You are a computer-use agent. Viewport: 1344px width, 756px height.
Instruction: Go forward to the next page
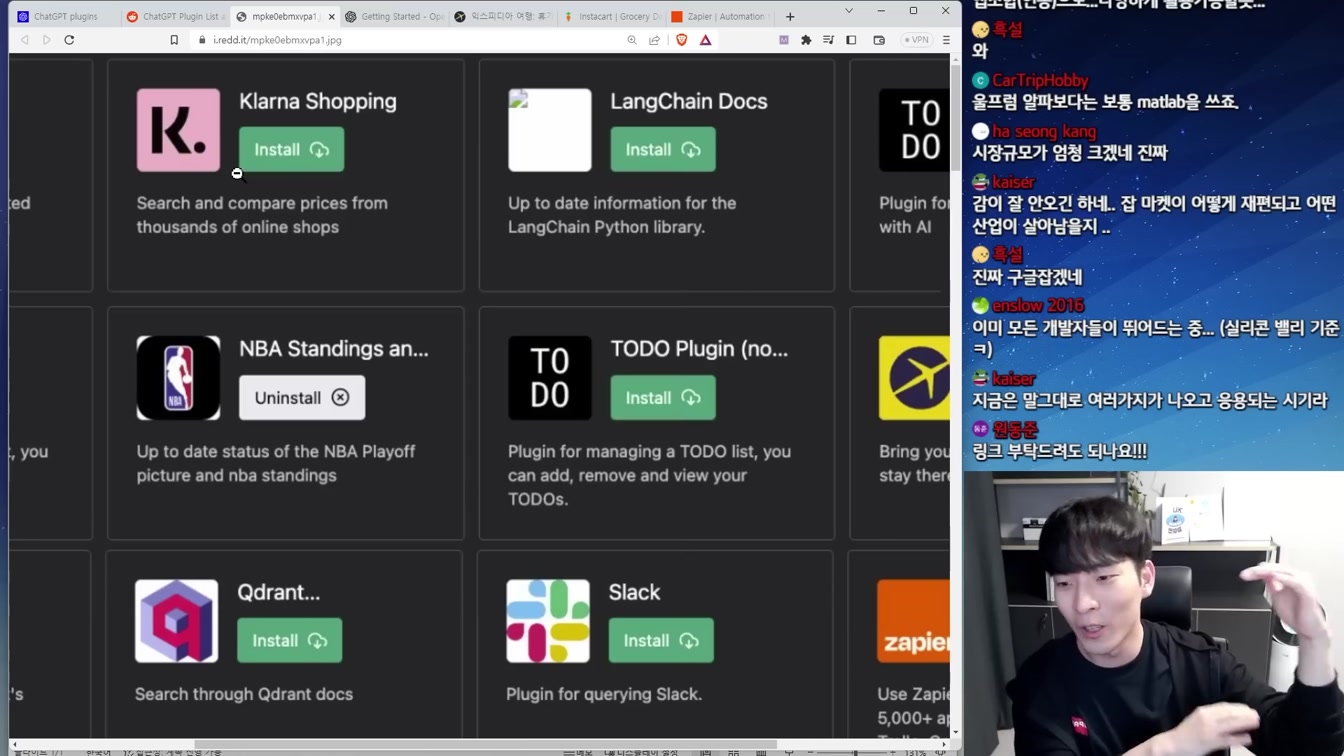click(46, 40)
